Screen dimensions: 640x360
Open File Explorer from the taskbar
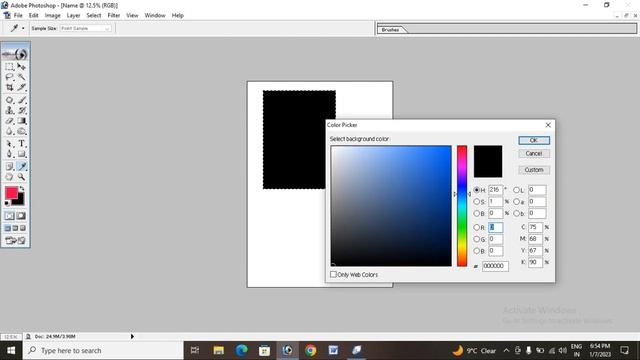point(219,351)
